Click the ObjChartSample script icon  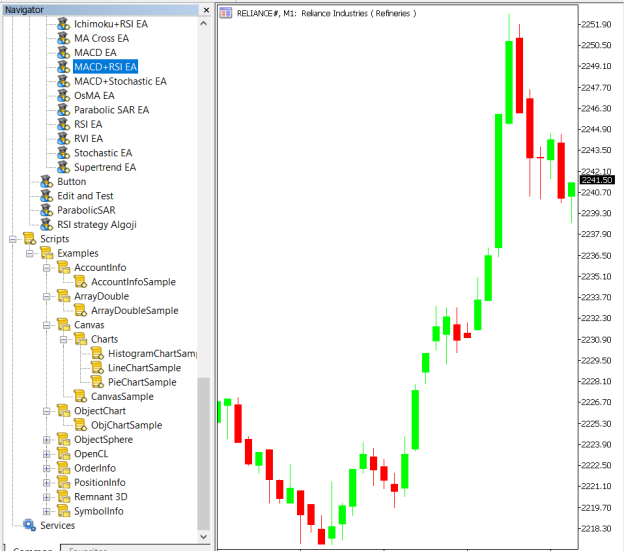click(x=80, y=425)
